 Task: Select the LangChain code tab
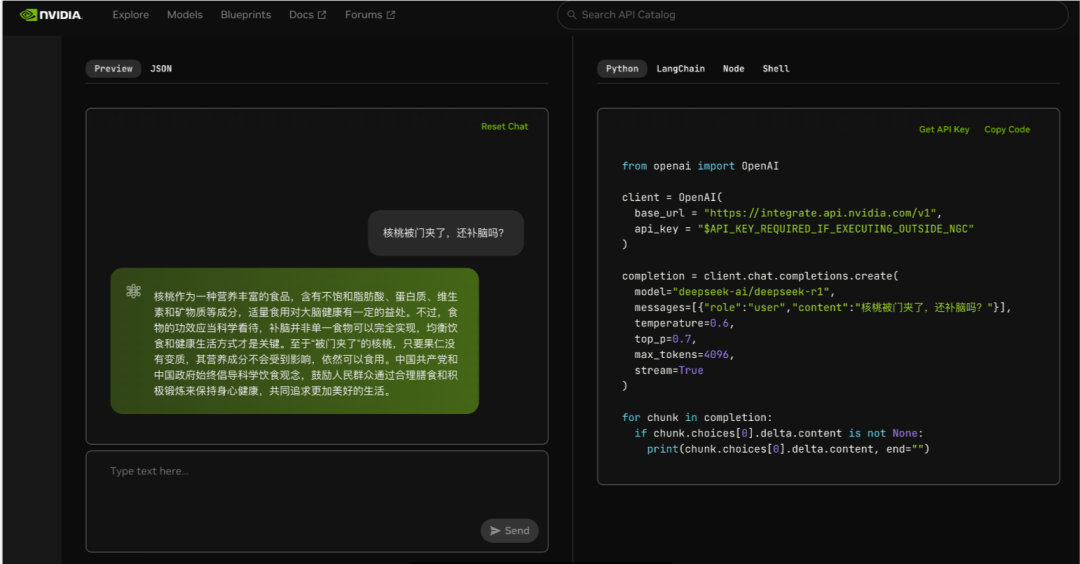(681, 69)
